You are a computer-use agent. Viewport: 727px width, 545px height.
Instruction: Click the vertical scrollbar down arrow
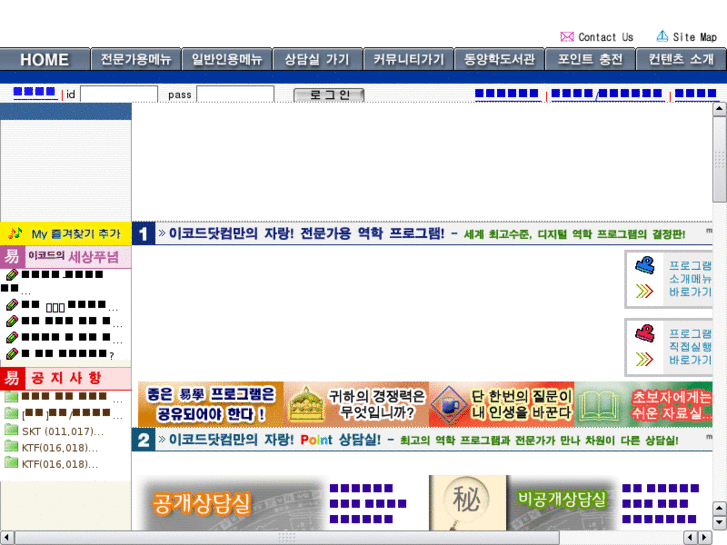(x=719, y=522)
